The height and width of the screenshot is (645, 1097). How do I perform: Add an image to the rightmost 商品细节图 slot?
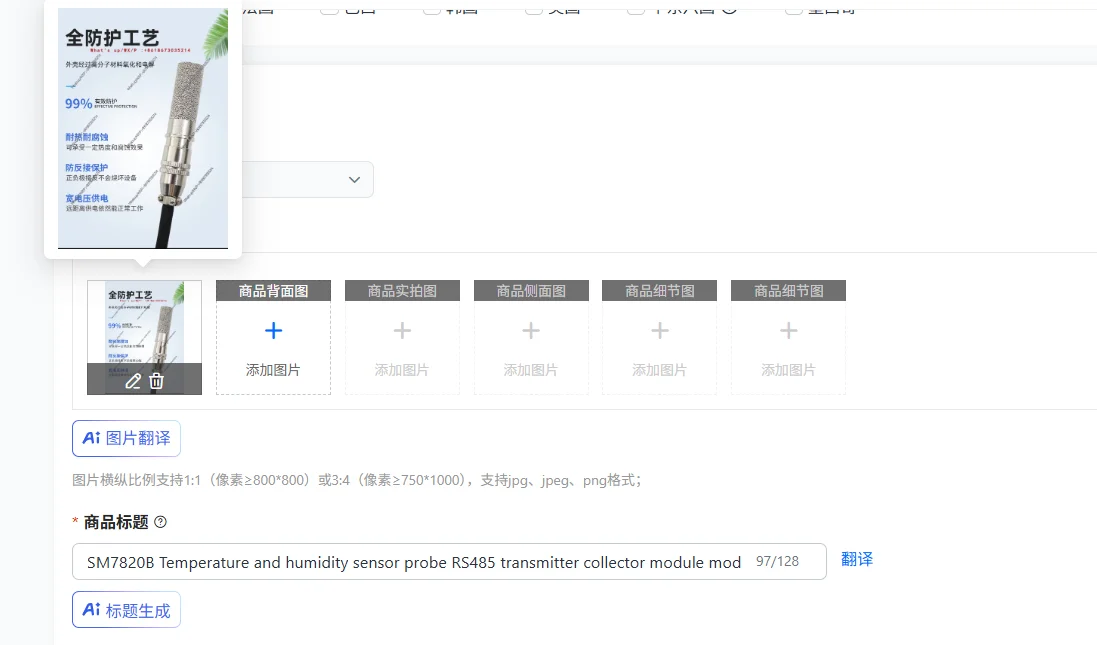788,337
